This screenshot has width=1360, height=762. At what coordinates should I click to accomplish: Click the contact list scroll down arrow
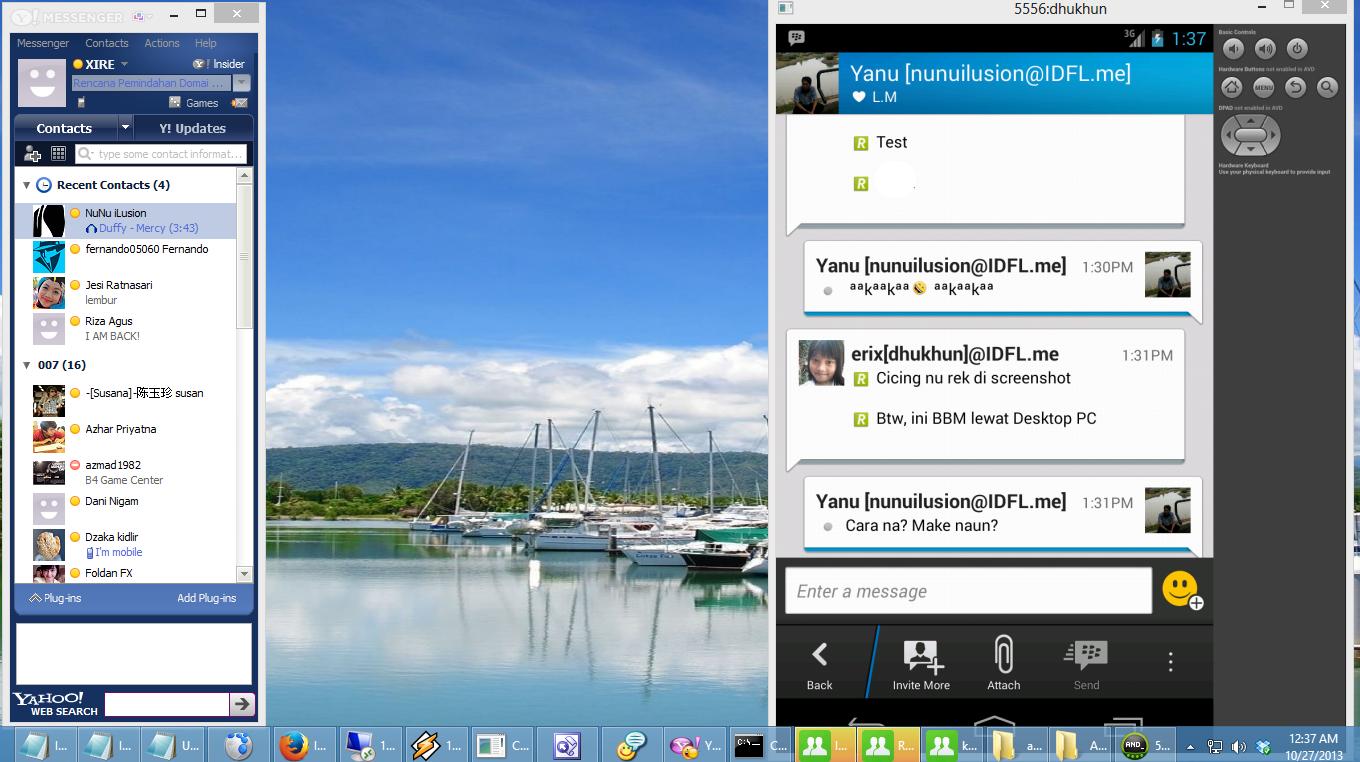pyautogui.click(x=244, y=574)
